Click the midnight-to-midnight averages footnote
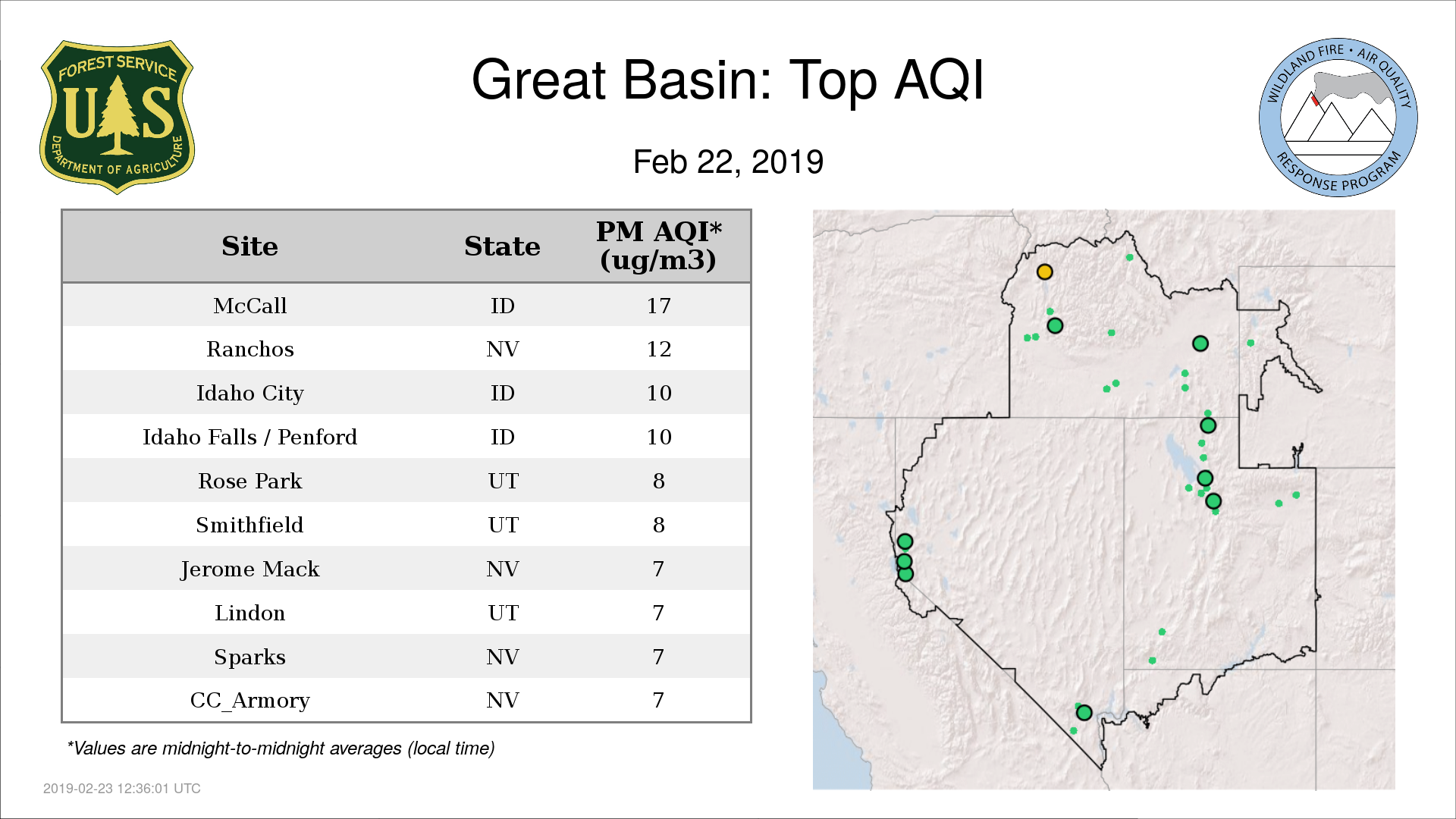The height and width of the screenshot is (819, 1456). [x=281, y=748]
